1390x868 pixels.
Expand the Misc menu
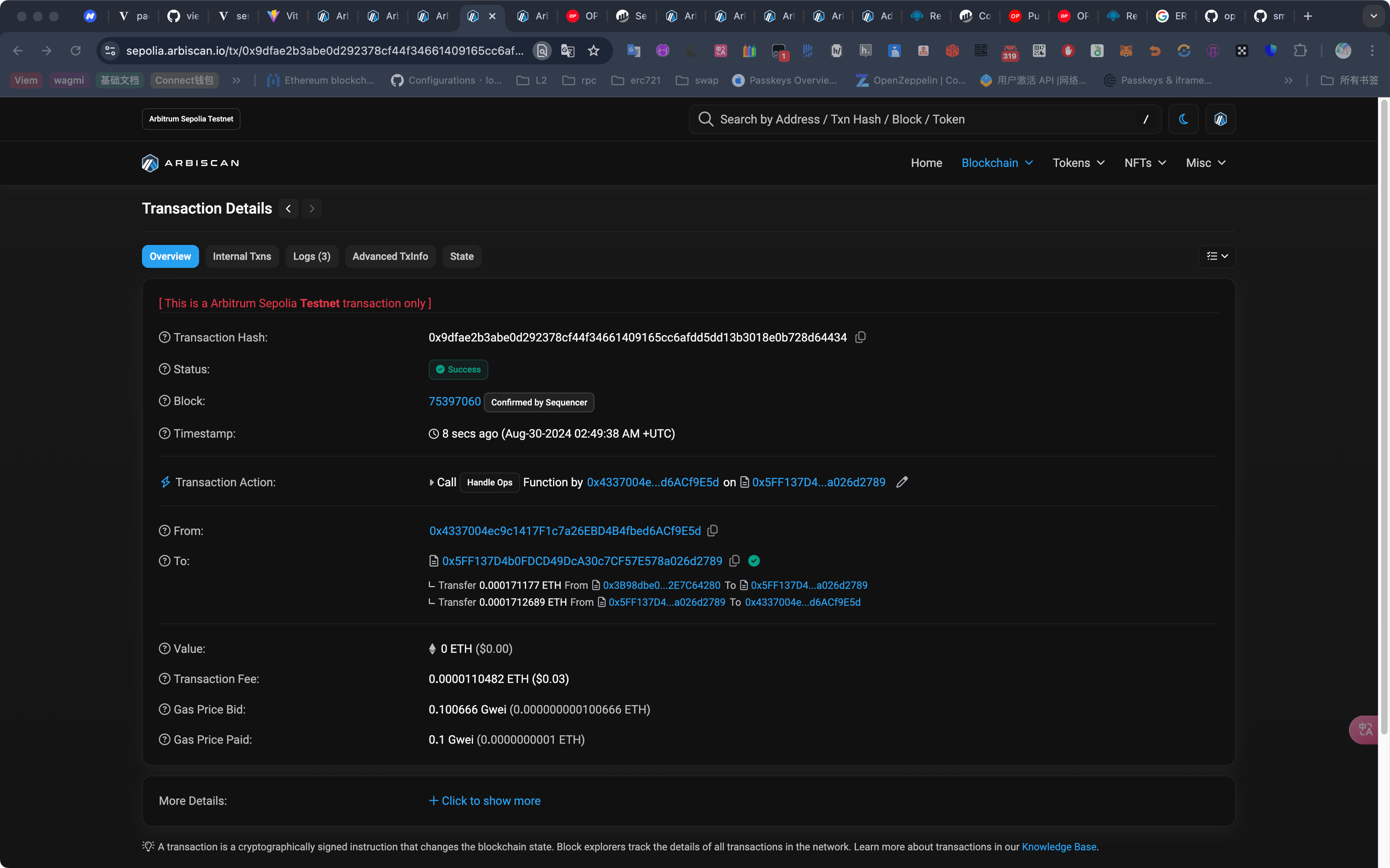1206,163
